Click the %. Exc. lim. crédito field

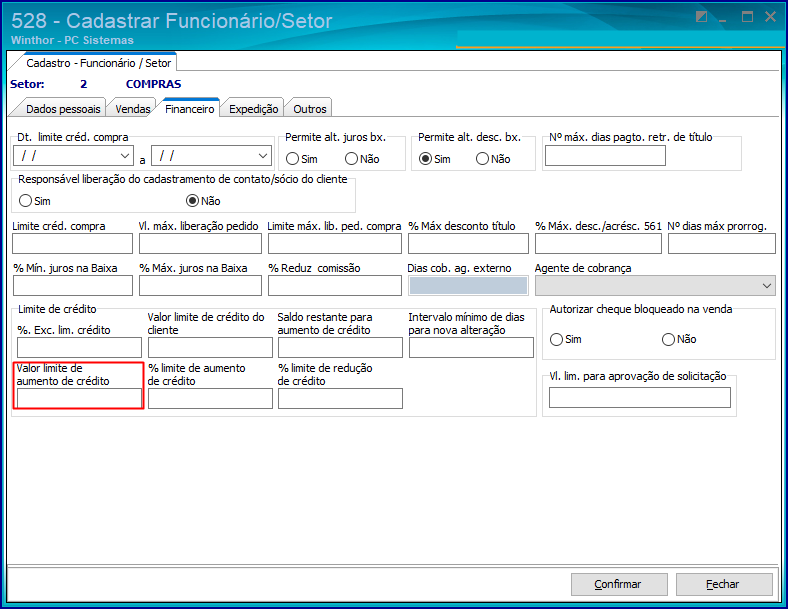(x=79, y=347)
